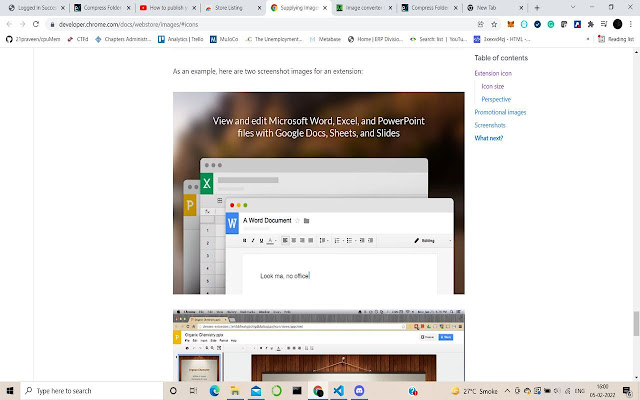Viewport: 640px width, 400px height.
Task: Switch to first Compress Folder tab
Action: [x=102, y=8]
